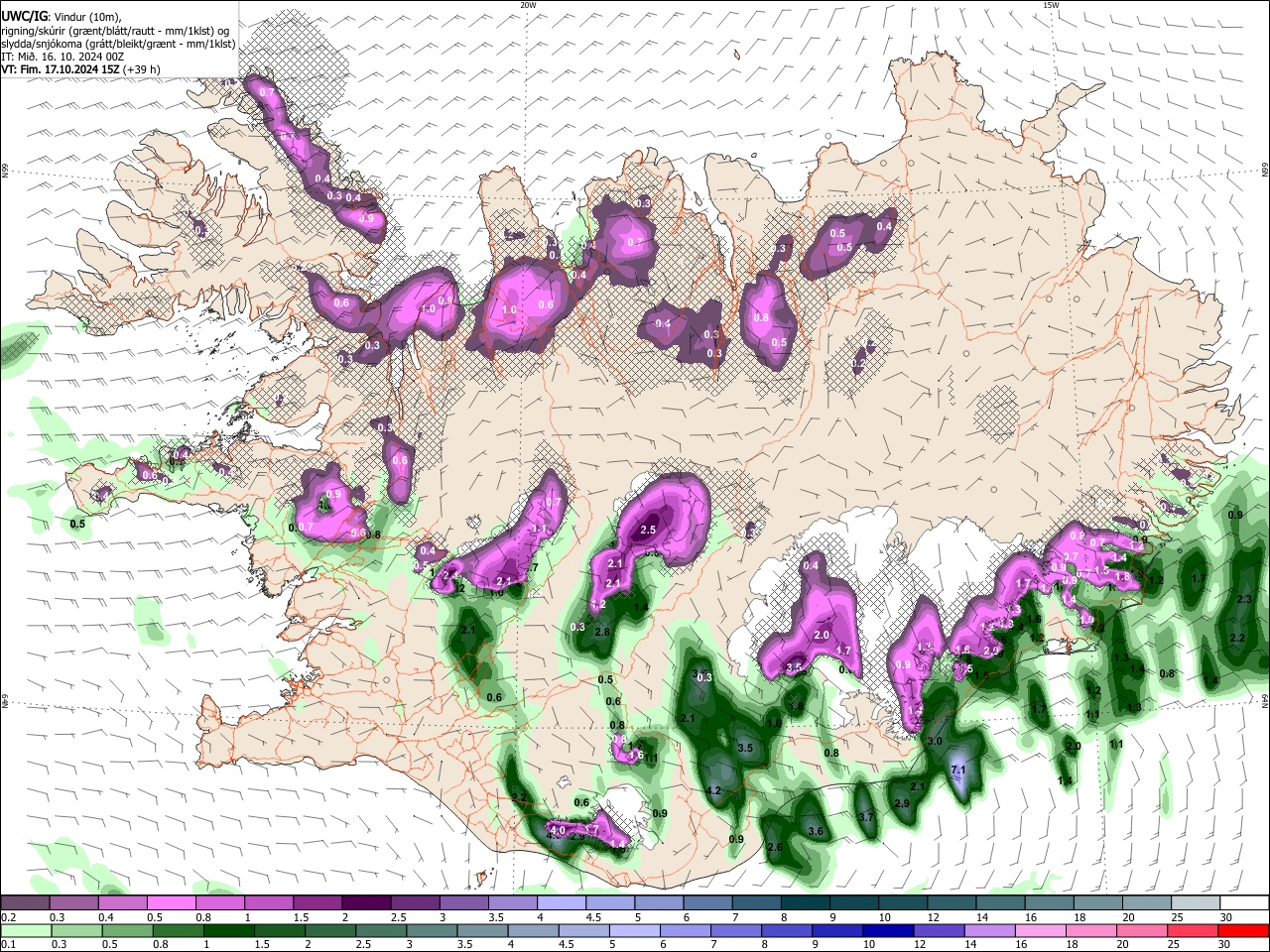
Task: Select the white swatch labeled 30 in snow legend
Action: pos(1244,902)
